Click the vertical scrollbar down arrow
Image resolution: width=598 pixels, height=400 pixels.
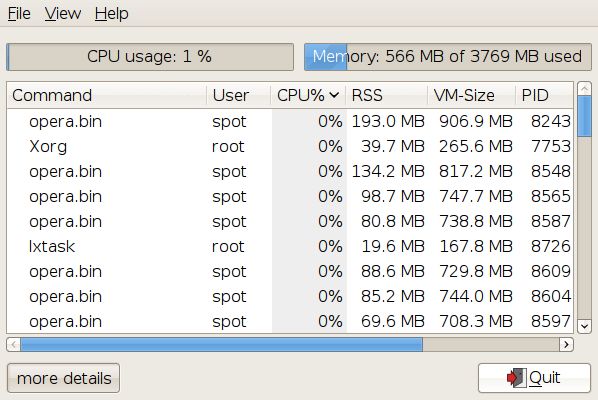(584, 326)
